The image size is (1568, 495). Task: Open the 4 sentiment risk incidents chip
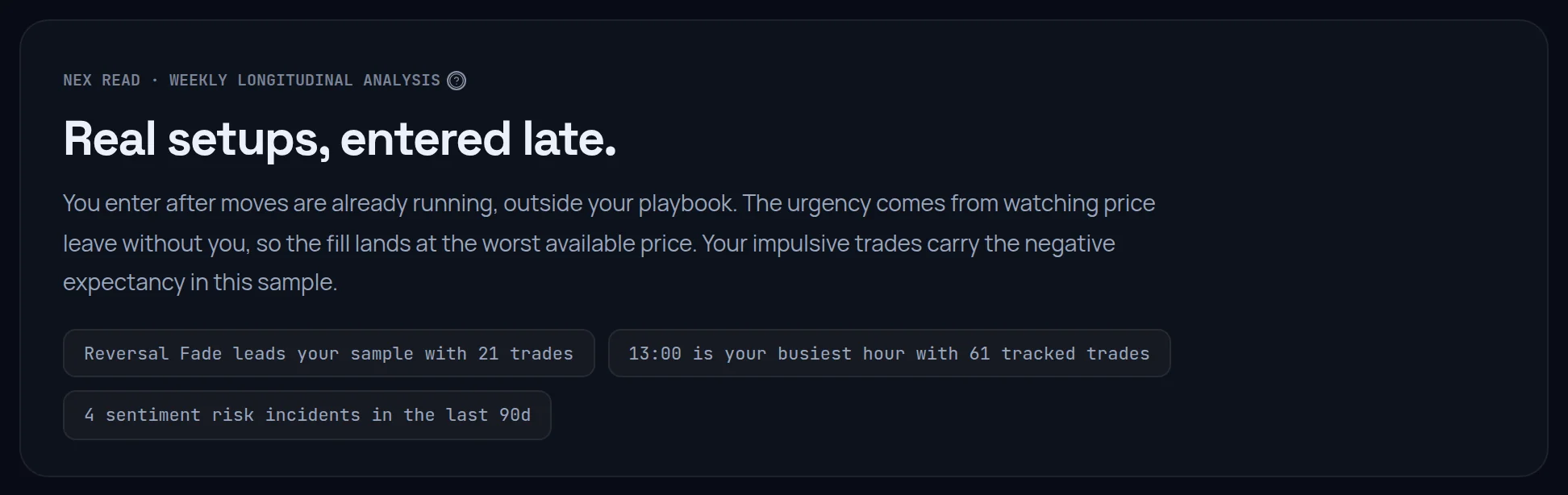click(x=307, y=415)
